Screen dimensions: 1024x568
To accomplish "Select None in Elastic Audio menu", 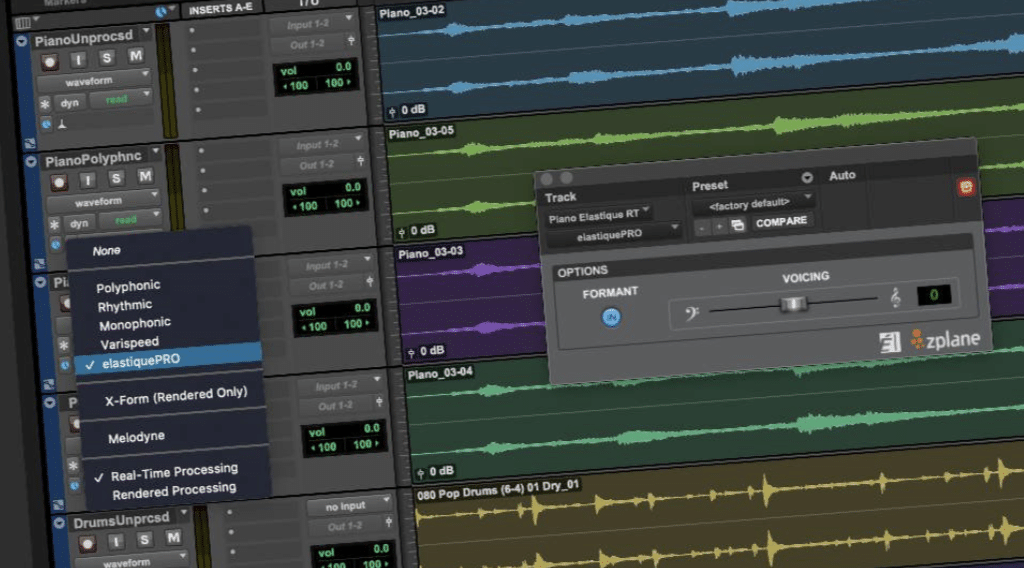I will click(x=106, y=251).
